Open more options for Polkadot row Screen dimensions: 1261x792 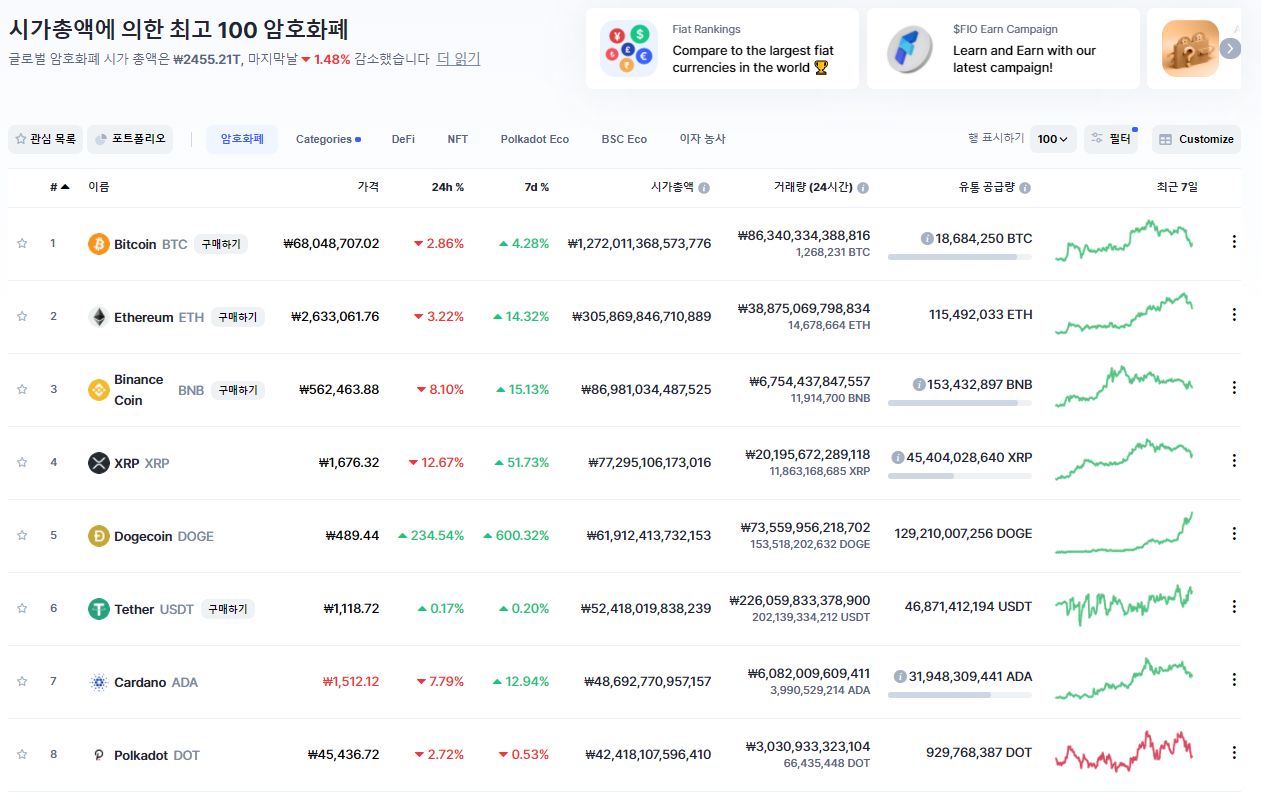pos(1234,752)
